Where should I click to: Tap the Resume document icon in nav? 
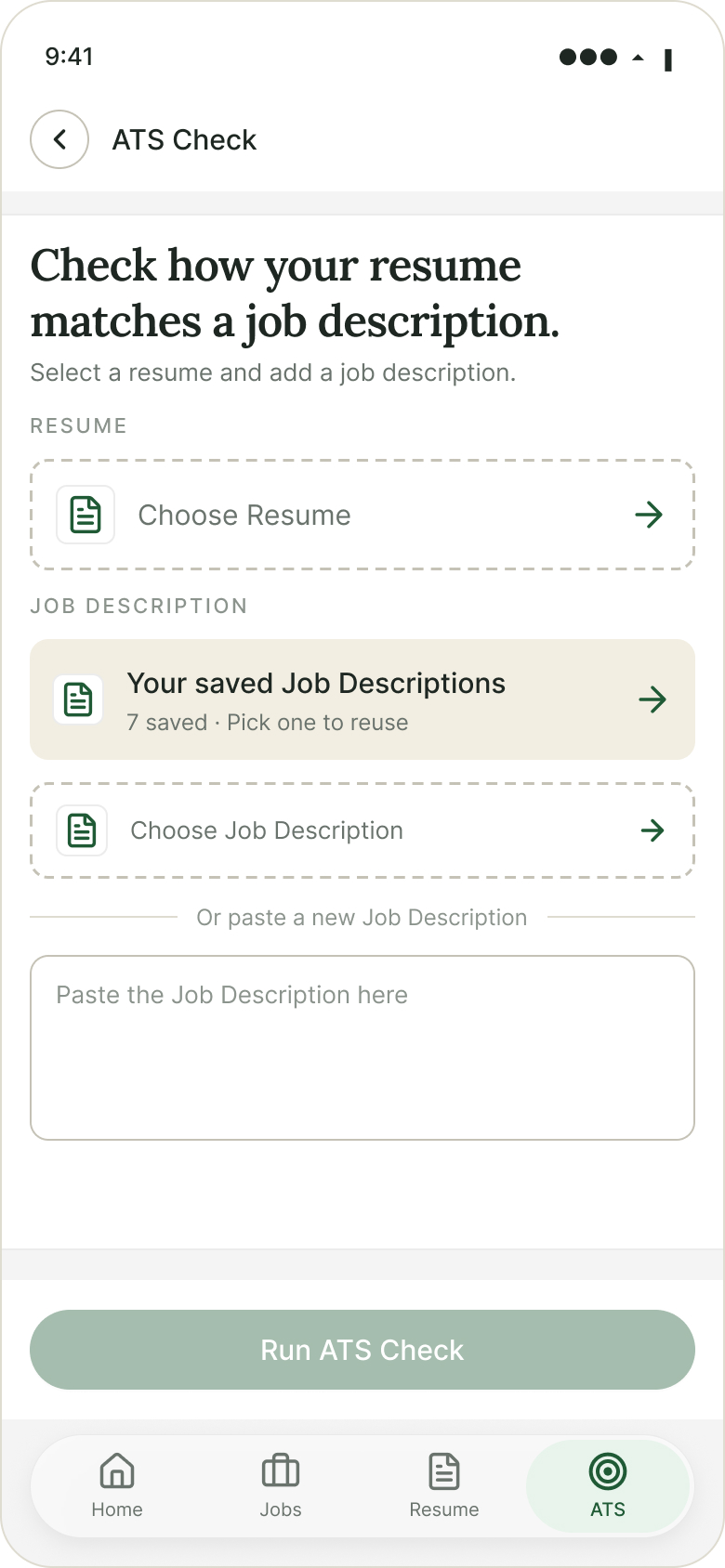point(444,1471)
